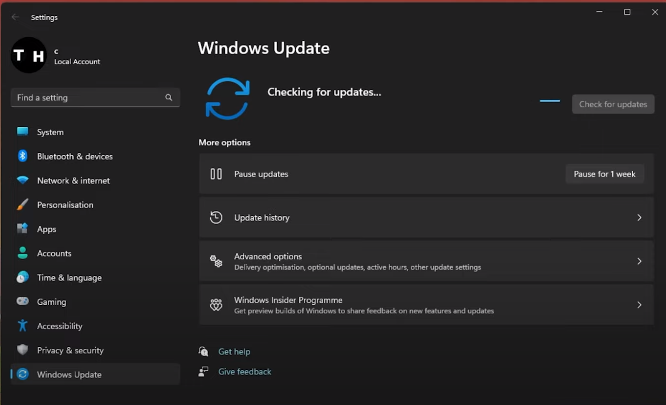Click Get preview builds description text
Screen dimensions: 666x405
pyautogui.click(x=364, y=311)
